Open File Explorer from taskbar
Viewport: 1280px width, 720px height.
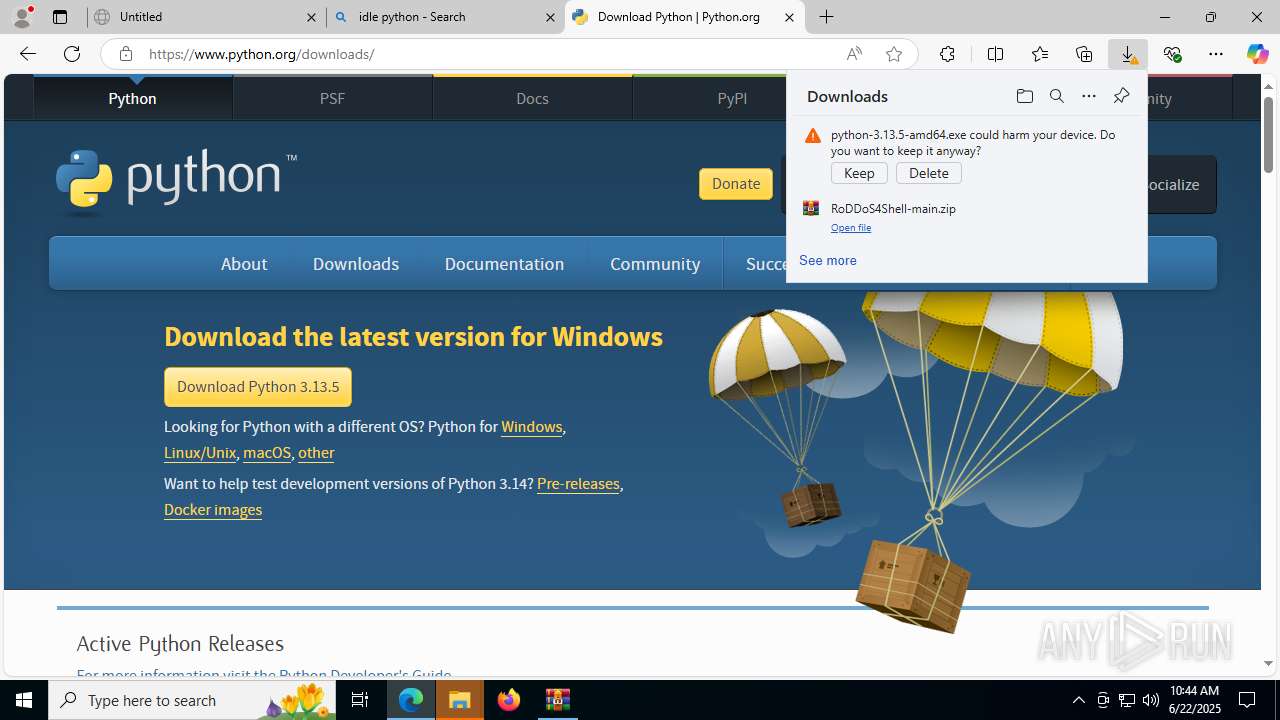click(x=460, y=700)
